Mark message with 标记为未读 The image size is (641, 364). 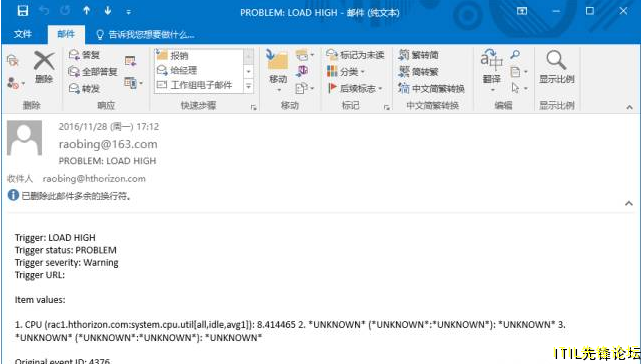[356, 55]
